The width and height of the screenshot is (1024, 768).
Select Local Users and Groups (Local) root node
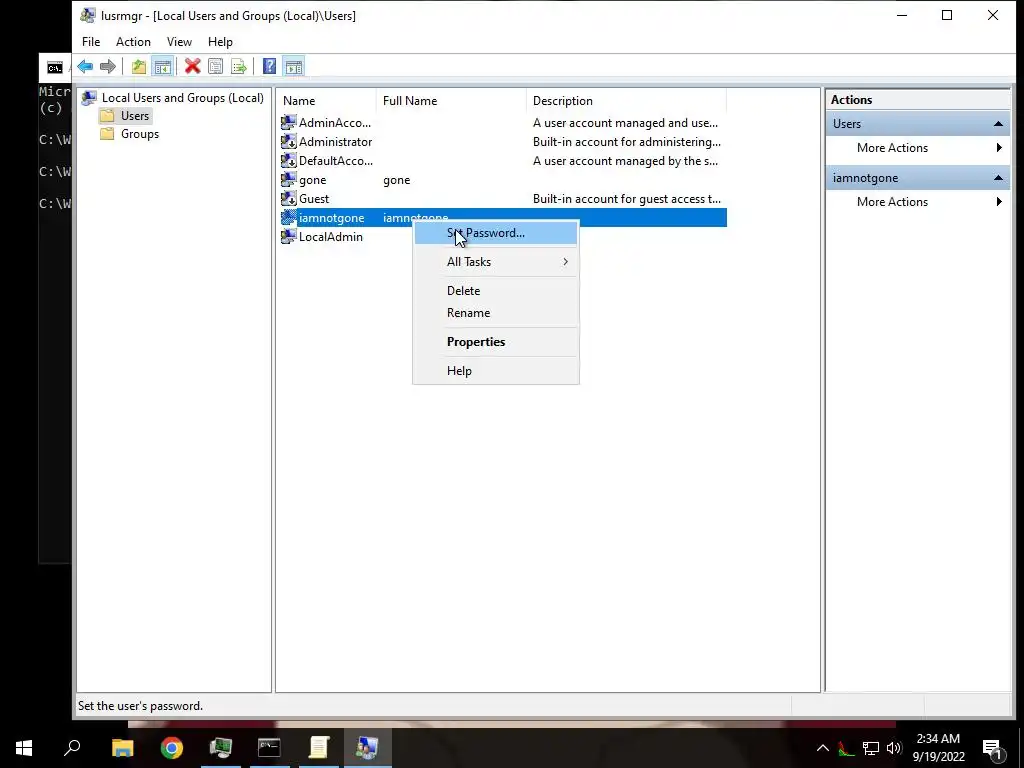tap(182, 97)
